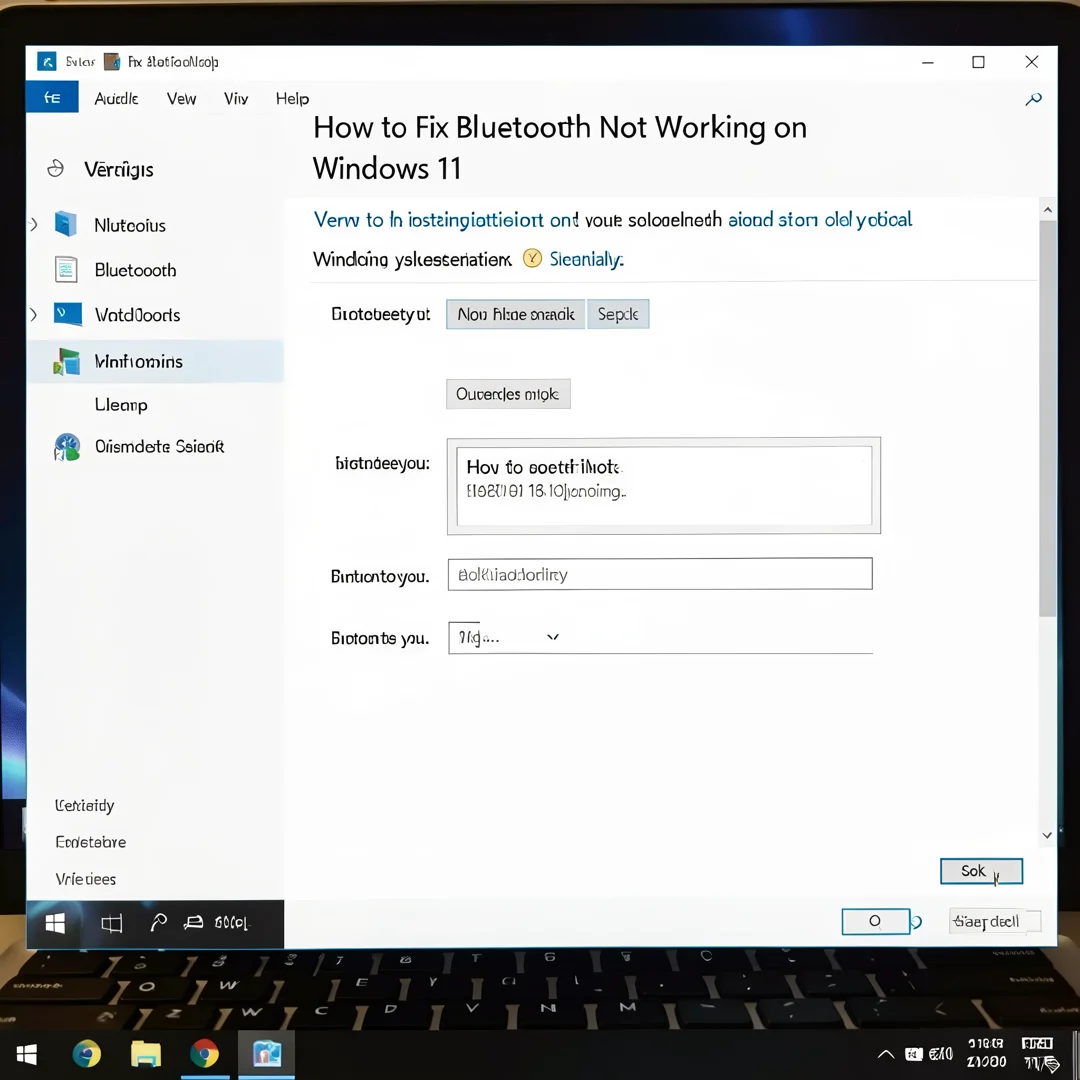Expand the Votdoords tree item
This screenshot has height=1080, width=1080.
(x=33, y=315)
